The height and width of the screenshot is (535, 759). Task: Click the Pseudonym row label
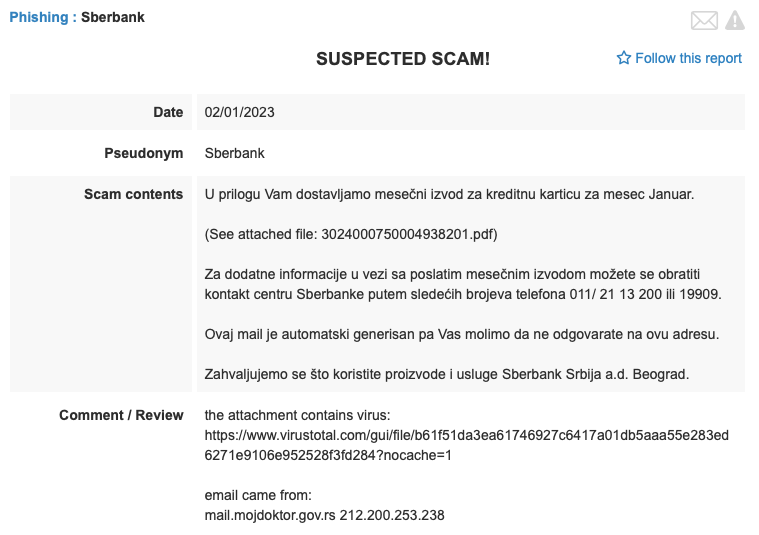click(x=144, y=153)
